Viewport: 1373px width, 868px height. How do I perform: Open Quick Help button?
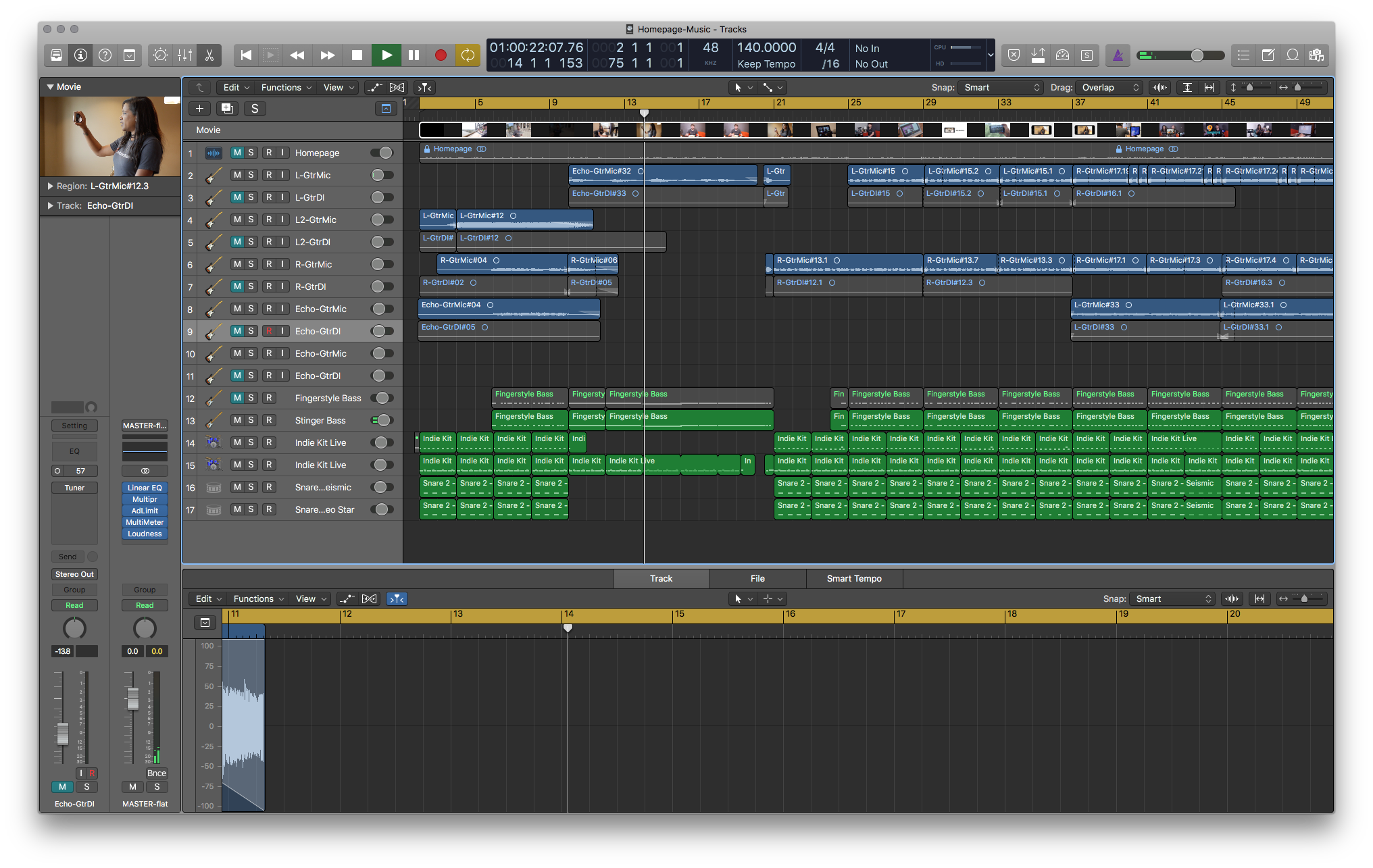point(105,55)
